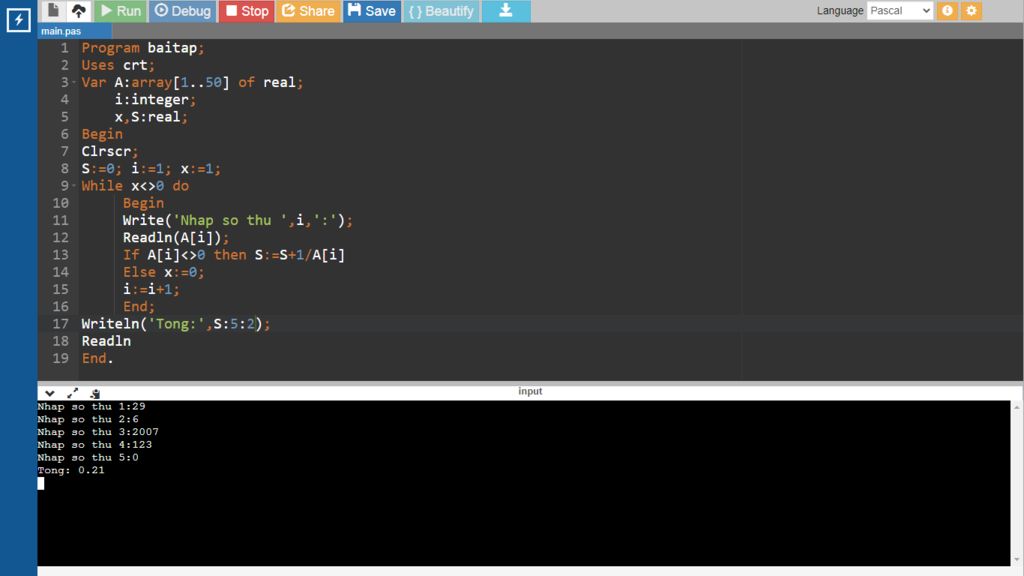Click console line 'Nhap so thu 1:29'
The width and height of the screenshot is (1024, 576).
91,406
